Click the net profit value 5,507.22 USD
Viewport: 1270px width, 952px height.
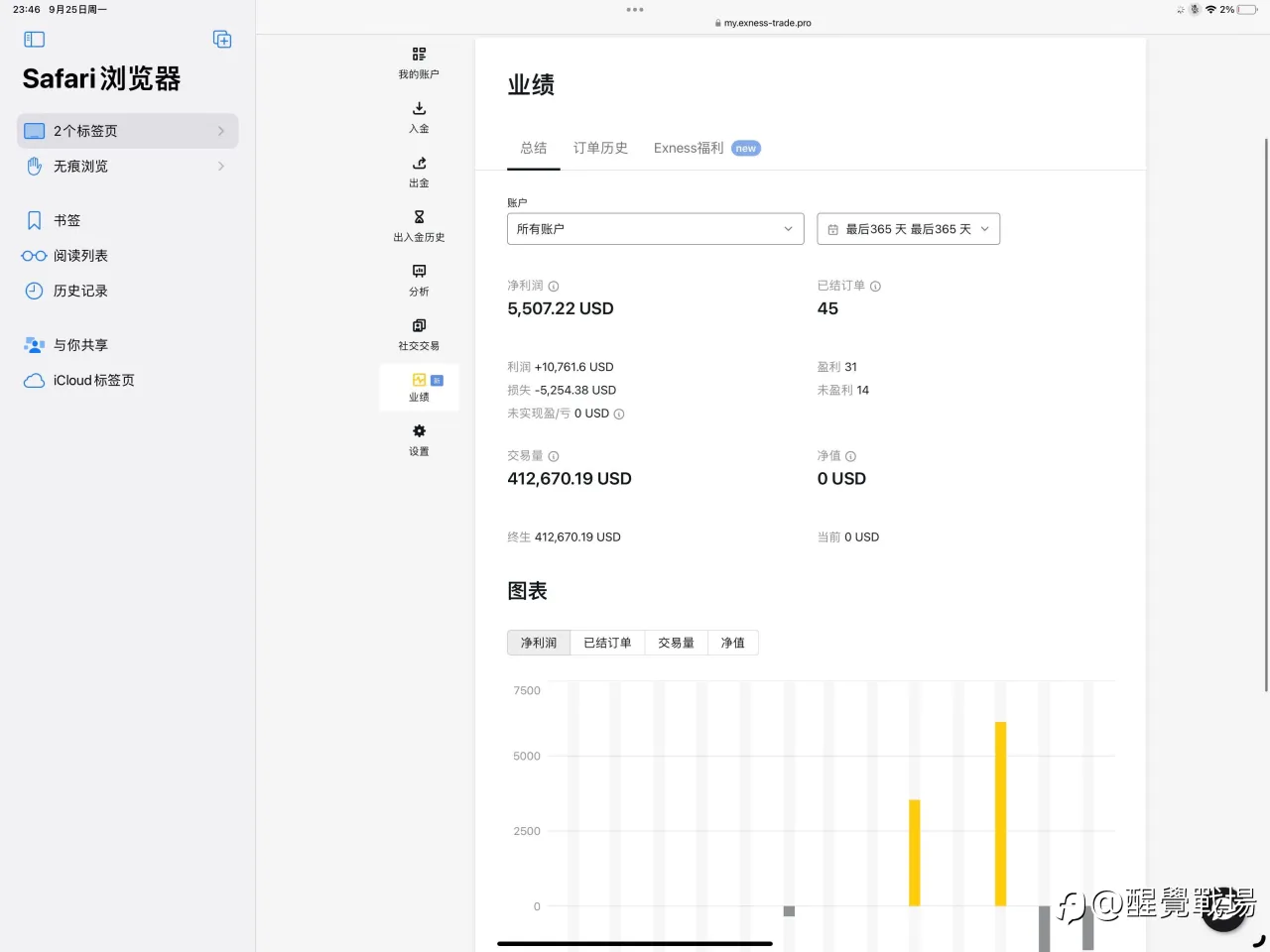[x=561, y=308]
